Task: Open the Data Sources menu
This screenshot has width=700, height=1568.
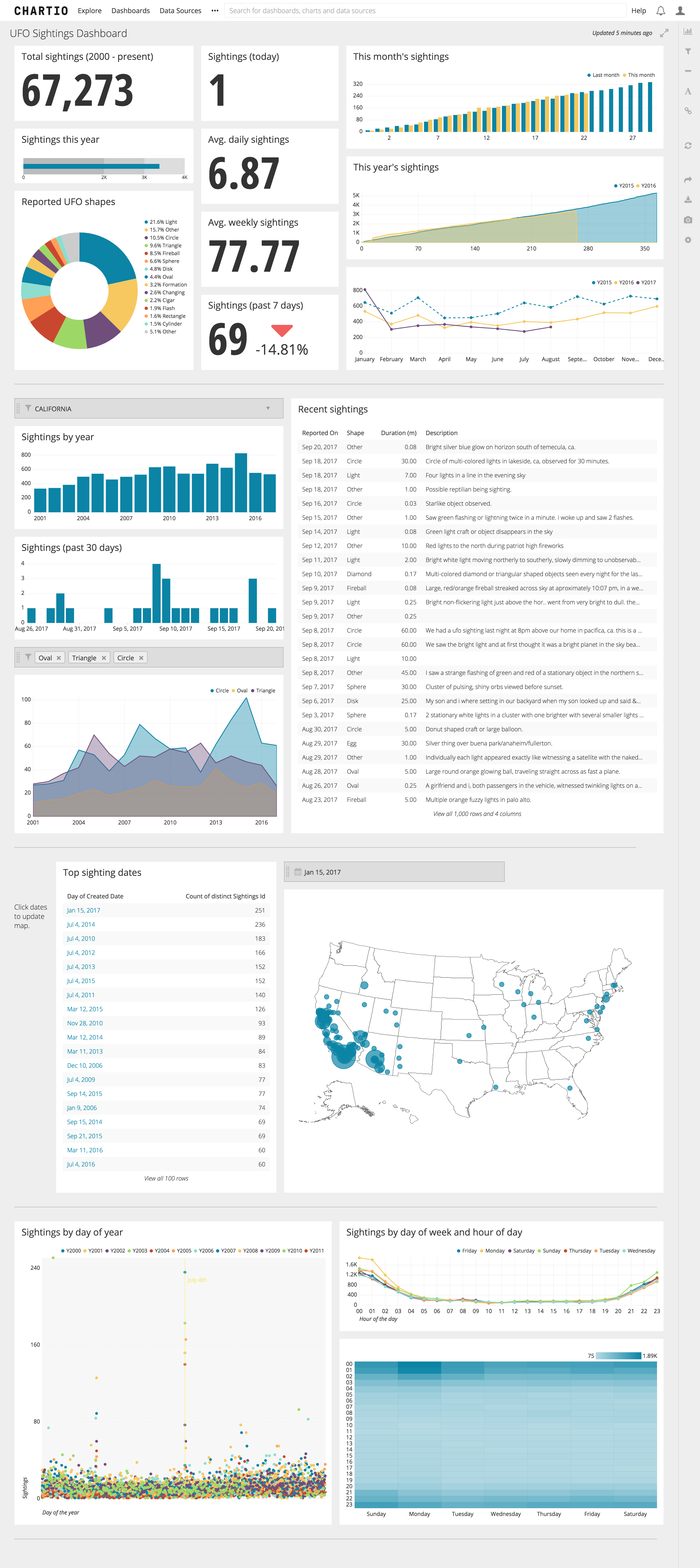Action: tap(180, 10)
